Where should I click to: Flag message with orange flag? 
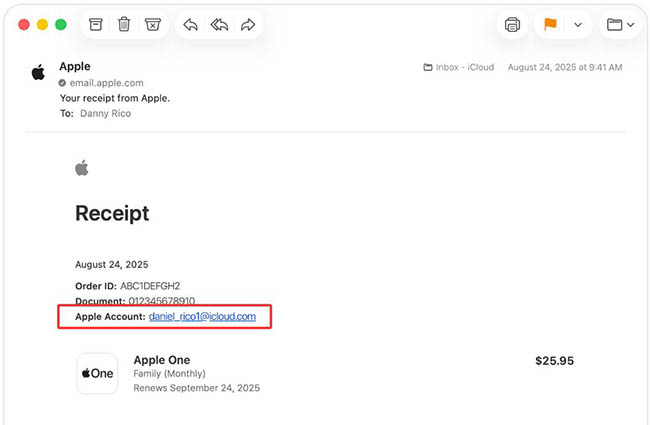(x=551, y=24)
